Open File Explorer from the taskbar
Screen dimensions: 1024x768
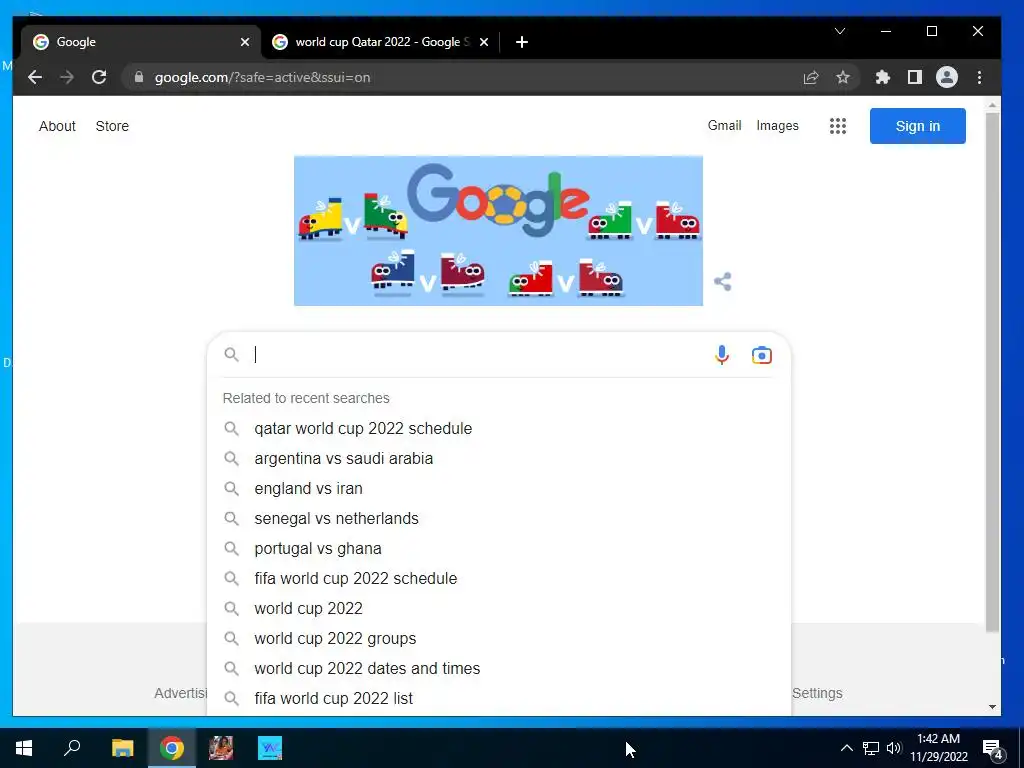[x=122, y=748]
